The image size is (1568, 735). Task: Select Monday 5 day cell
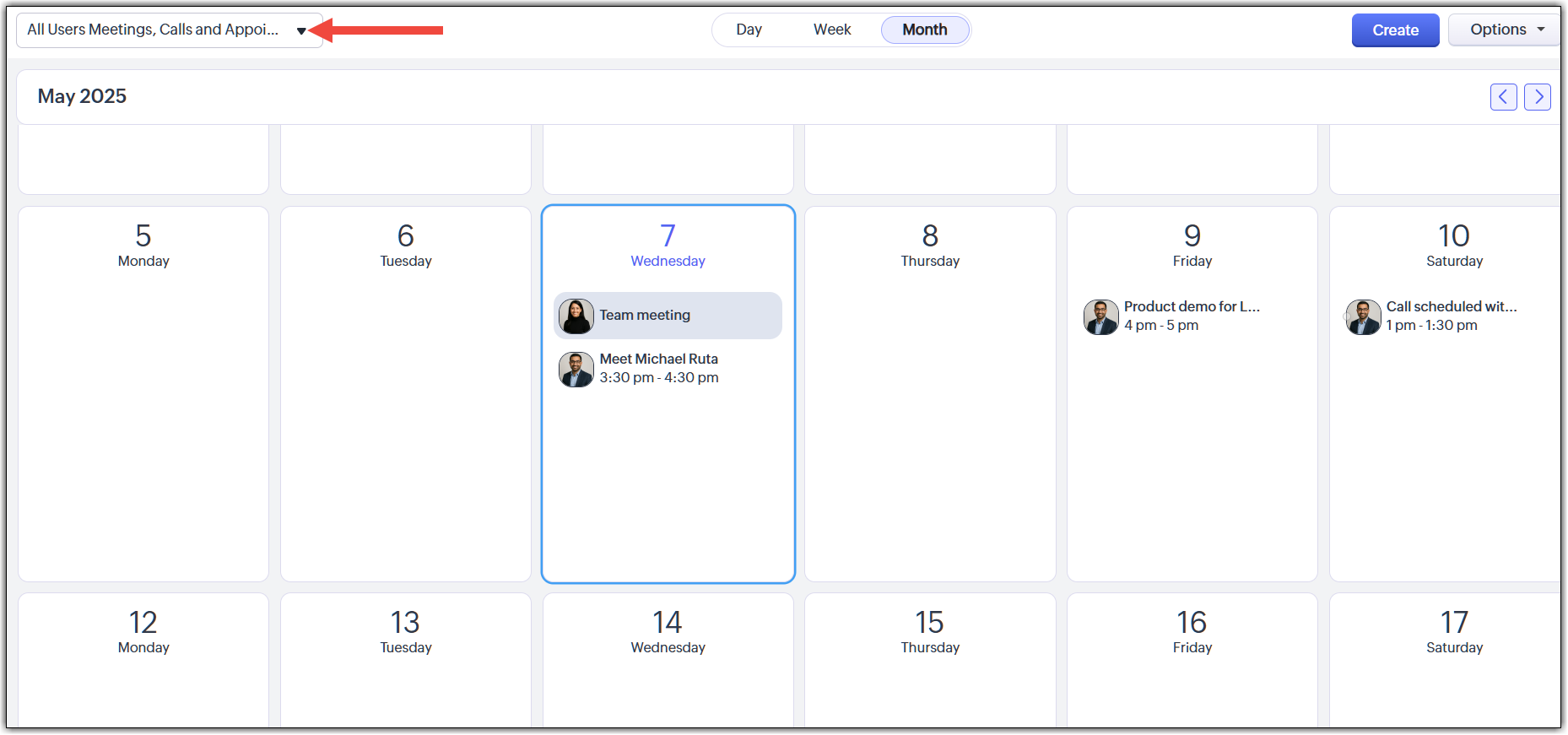point(143,394)
